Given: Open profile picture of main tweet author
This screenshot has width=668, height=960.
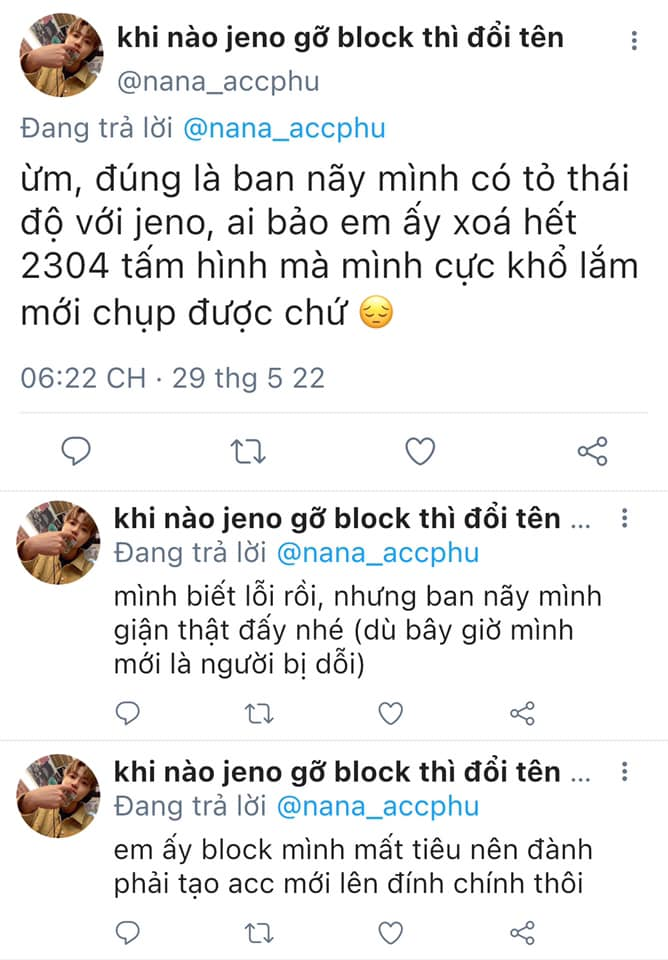Looking at the screenshot, I should [61, 55].
